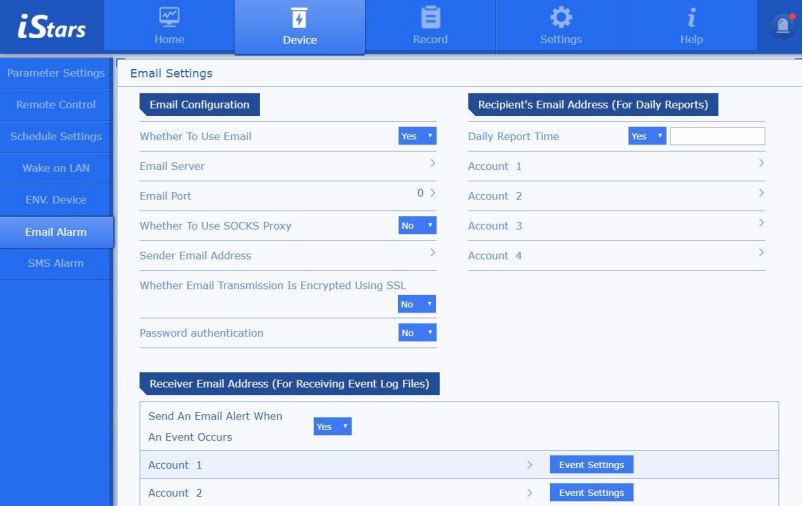
Task: Open the Home monitor icon
Action: point(169,18)
